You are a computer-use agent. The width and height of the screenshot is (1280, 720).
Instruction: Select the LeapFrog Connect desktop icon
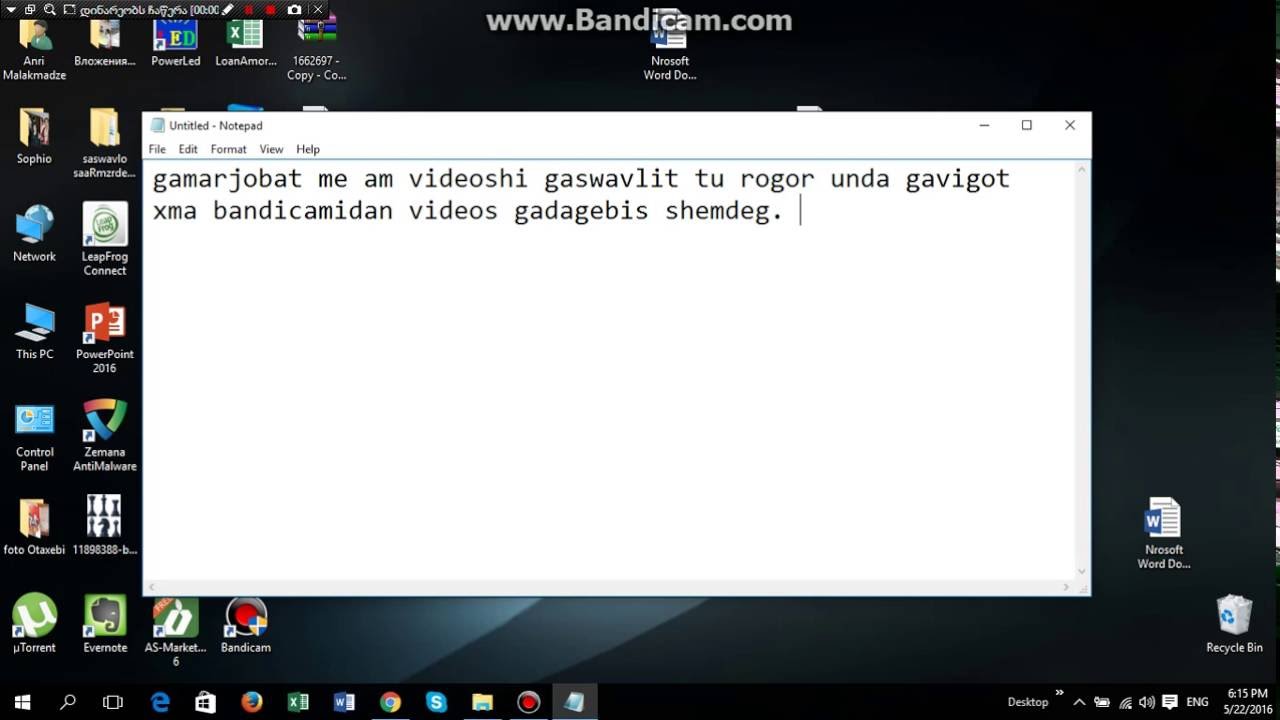[x=105, y=240]
